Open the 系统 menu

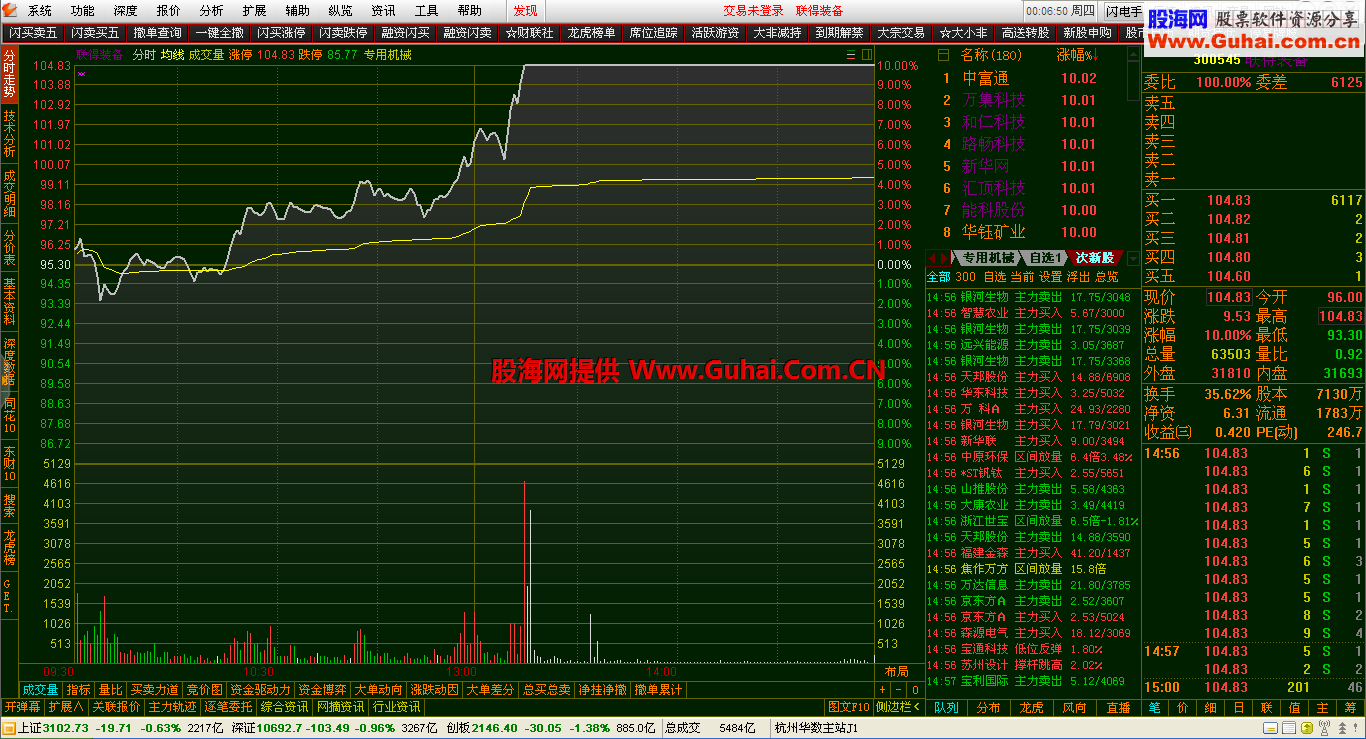(x=40, y=11)
